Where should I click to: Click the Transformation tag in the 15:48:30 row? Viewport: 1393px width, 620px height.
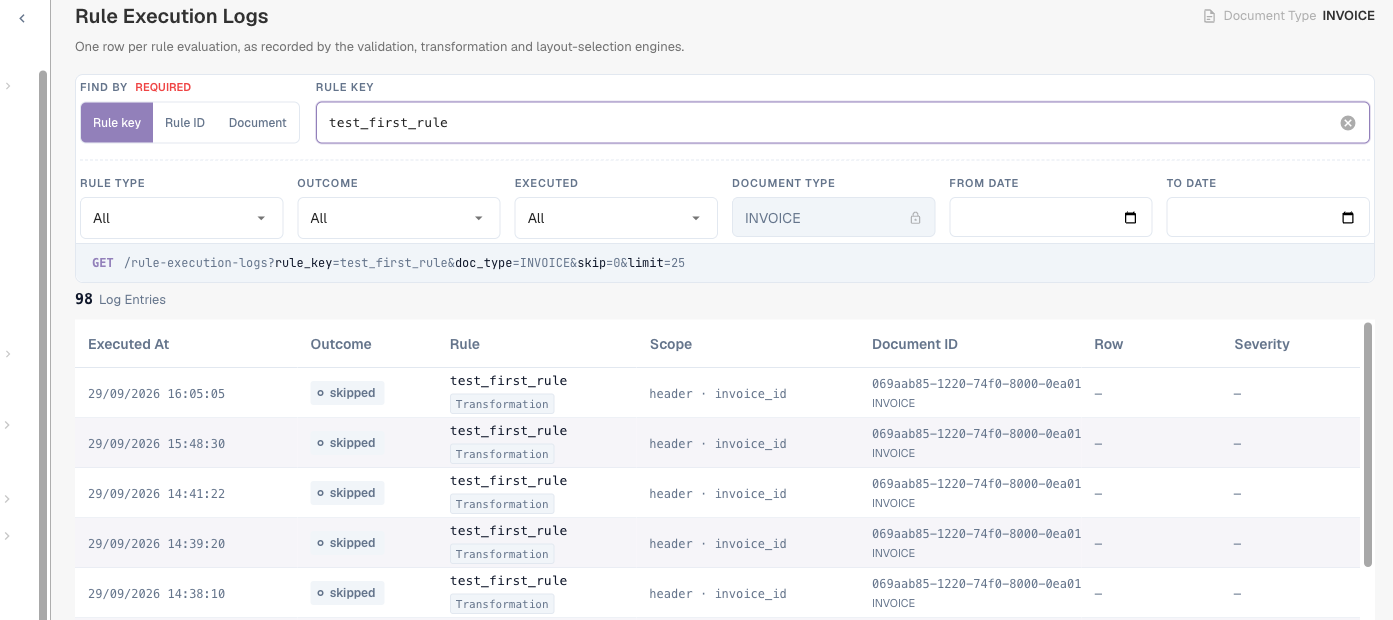point(502,454)
